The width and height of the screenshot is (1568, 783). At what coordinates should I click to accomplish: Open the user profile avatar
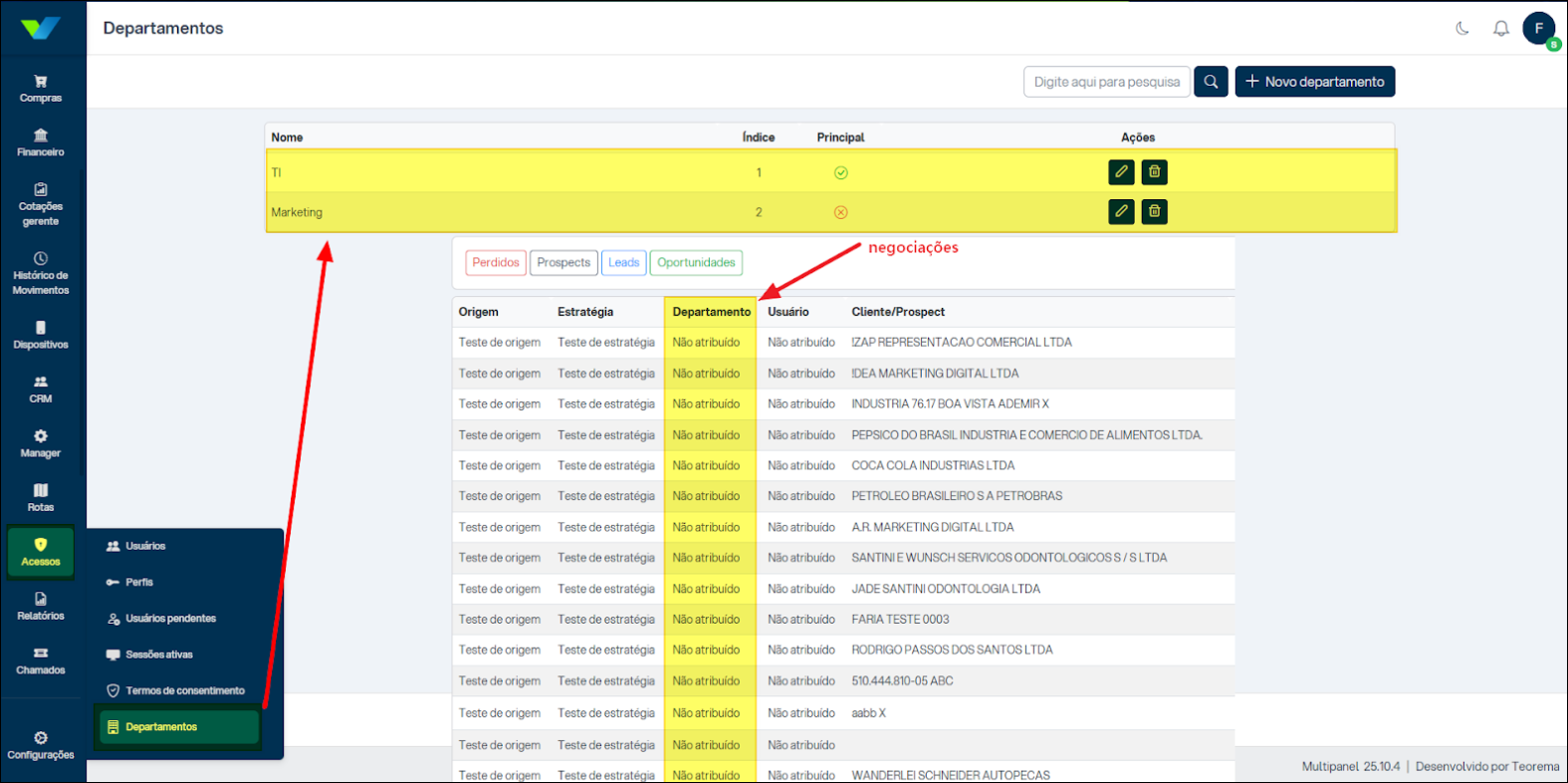(x=1539, y=28)
